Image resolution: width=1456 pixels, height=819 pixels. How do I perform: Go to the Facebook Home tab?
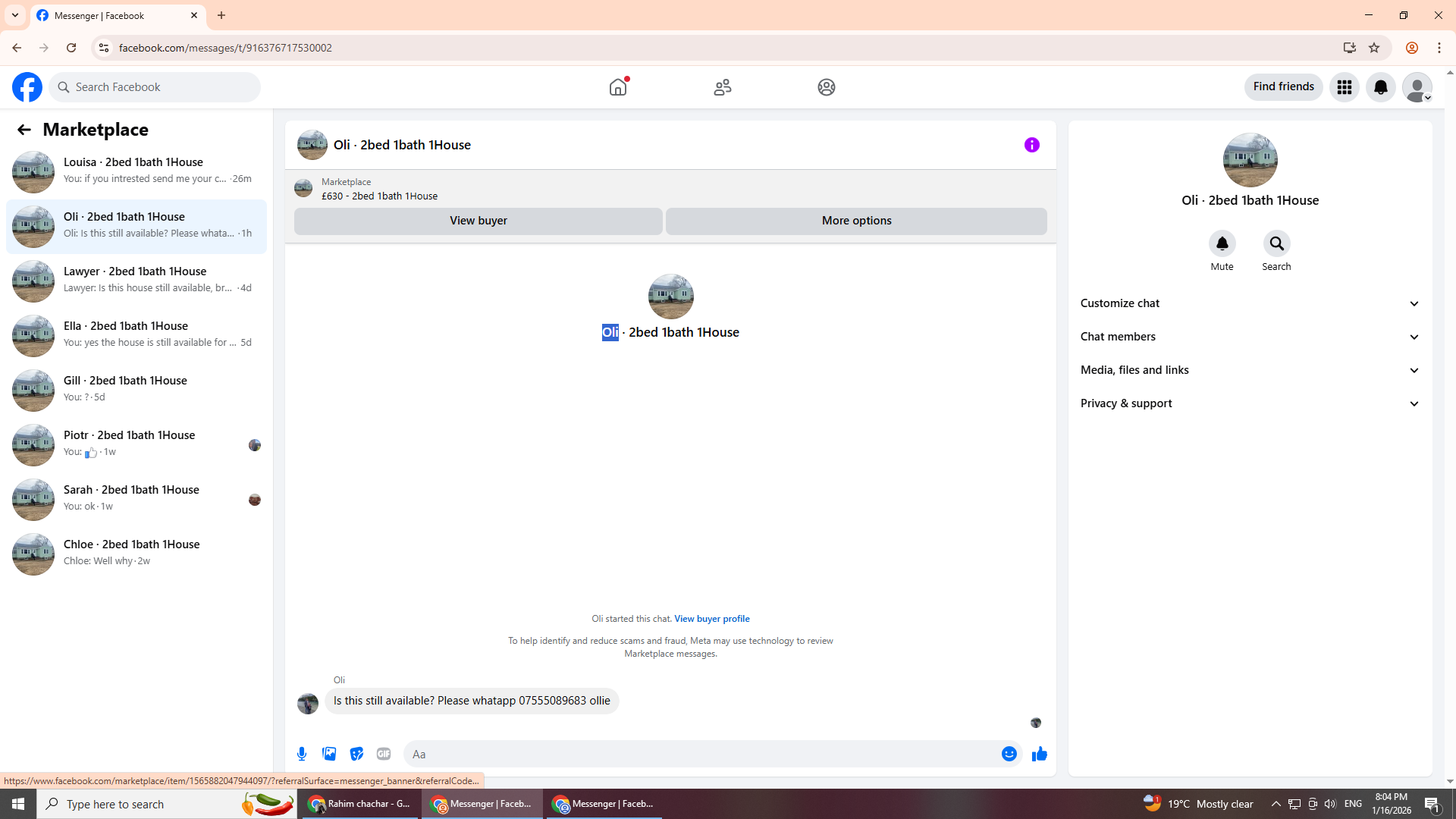618,87
